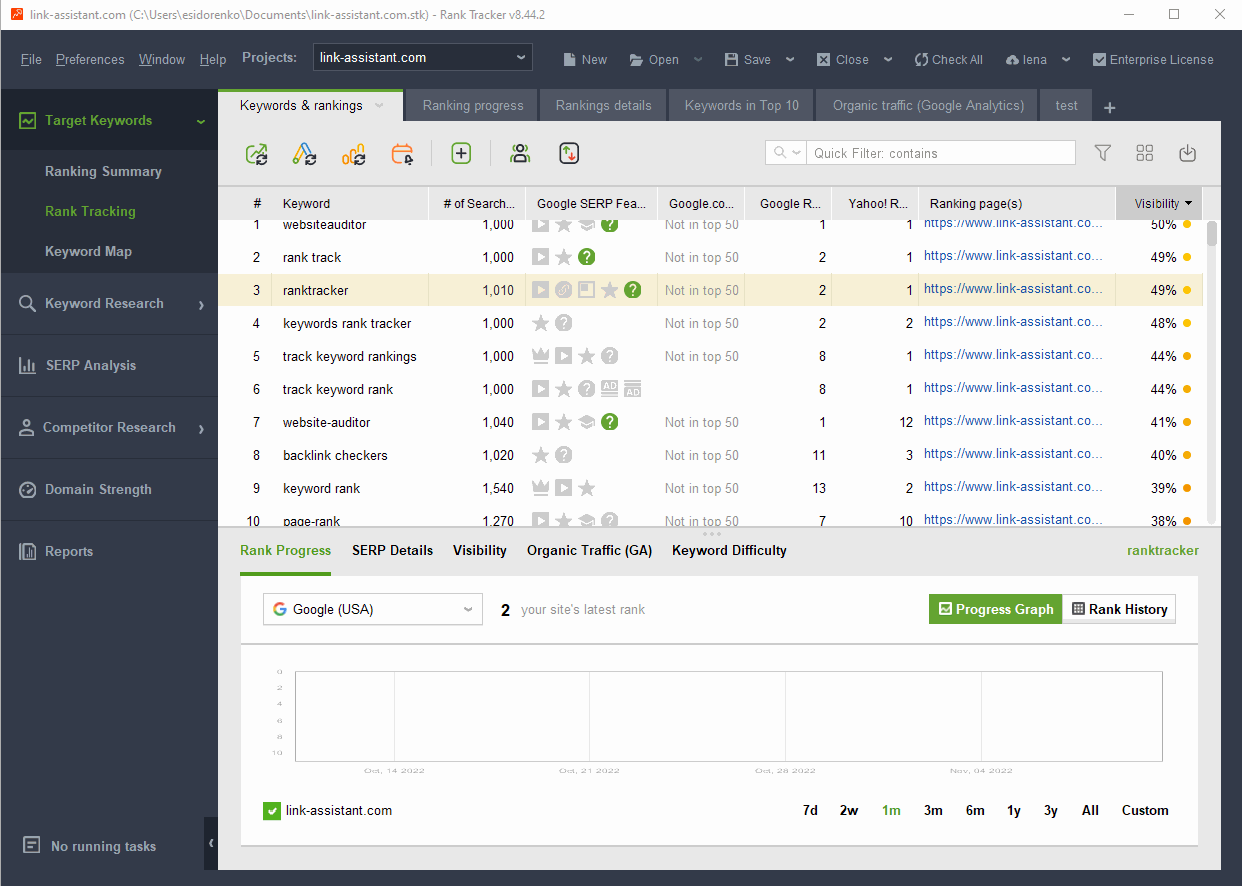
Task: Open the Reports sidebar section
Action: point(109,551)
